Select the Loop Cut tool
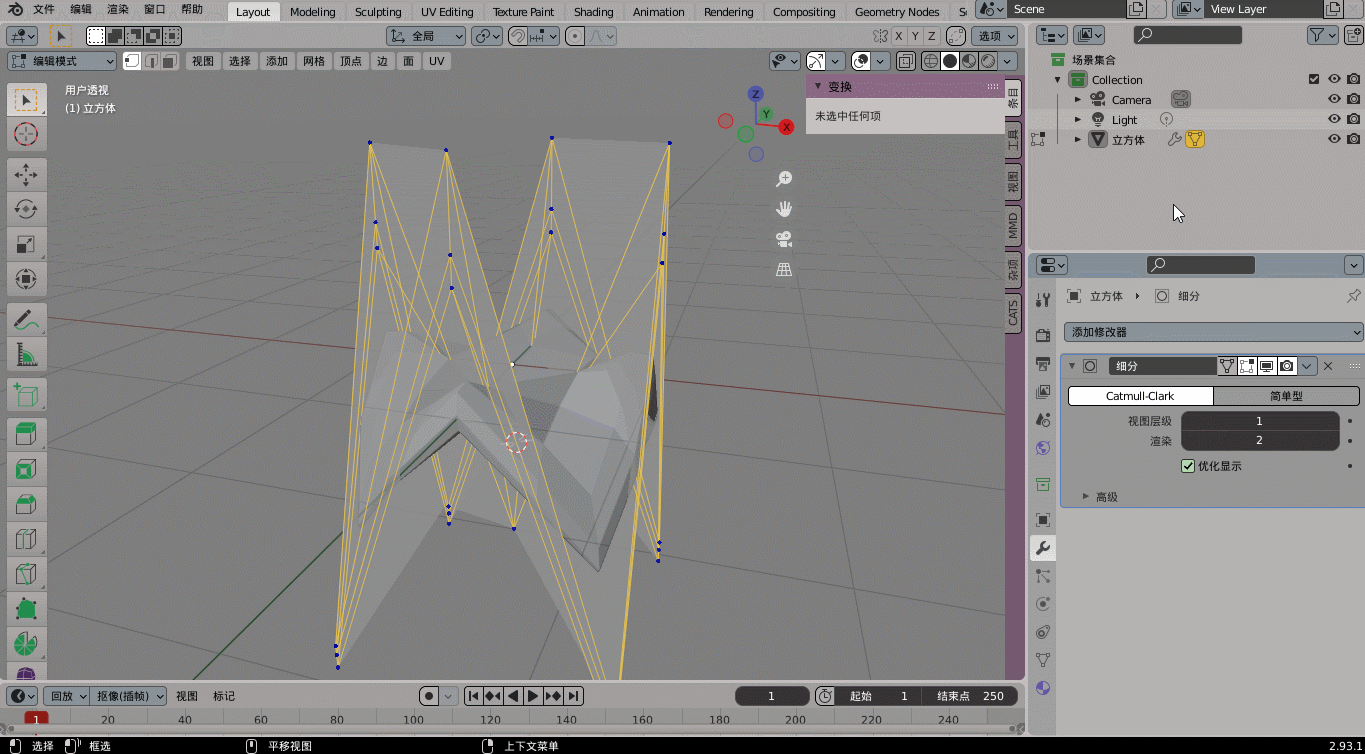The height and width of the screenshot is (754, 1365). click(26, 539)
